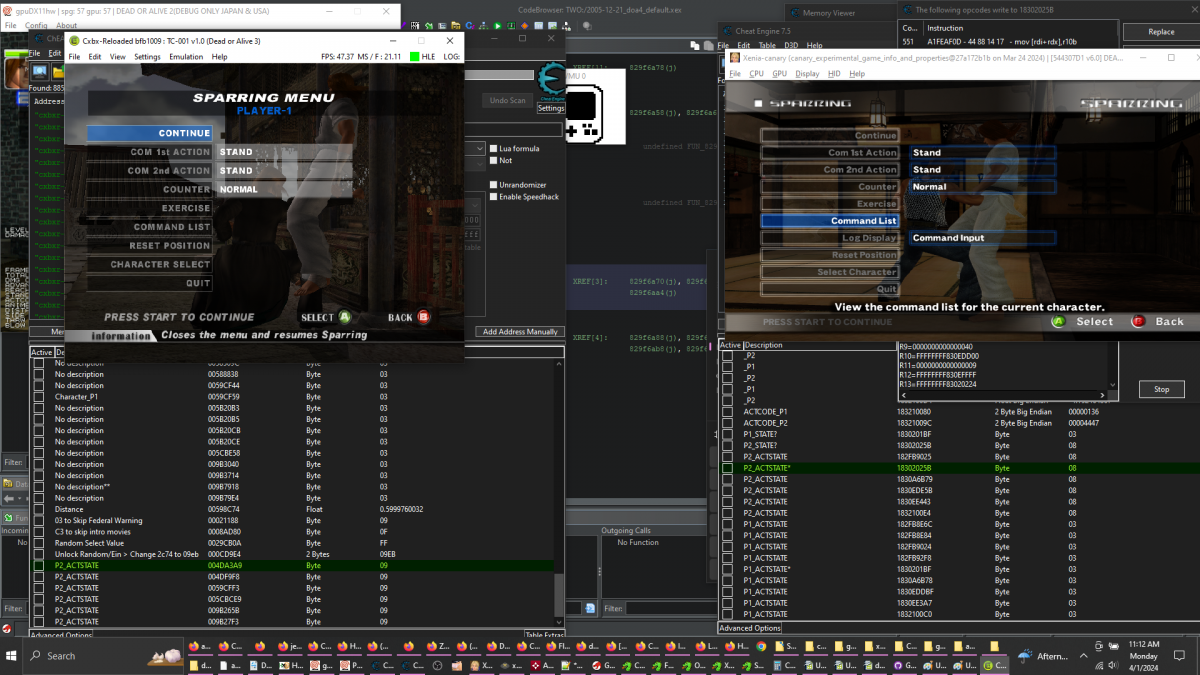The height and width of the screenshot is (675, 1200).
Task: Select Command List in the Xenia sparring menu
Action: 830,221
